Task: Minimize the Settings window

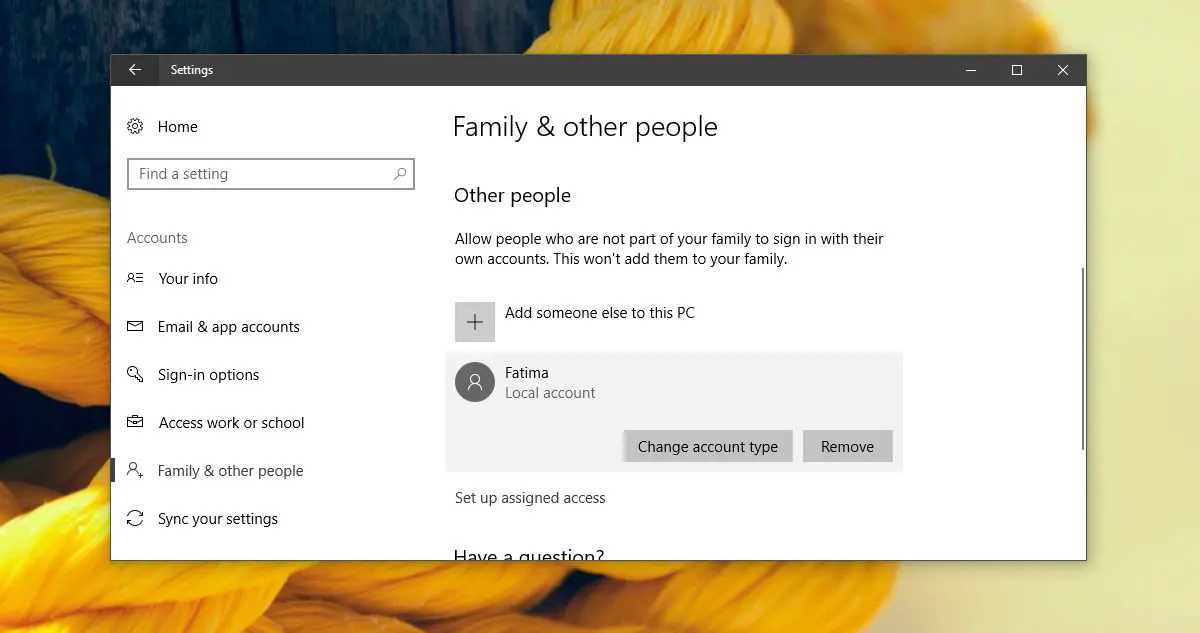Action: pos(971,70)
